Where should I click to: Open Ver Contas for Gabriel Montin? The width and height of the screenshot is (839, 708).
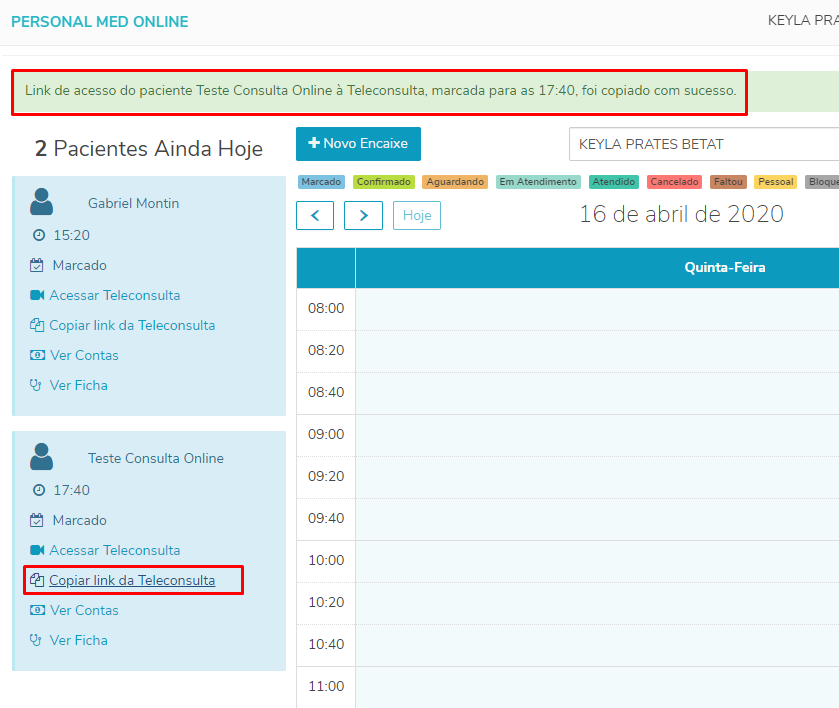(x=84, y=355)
